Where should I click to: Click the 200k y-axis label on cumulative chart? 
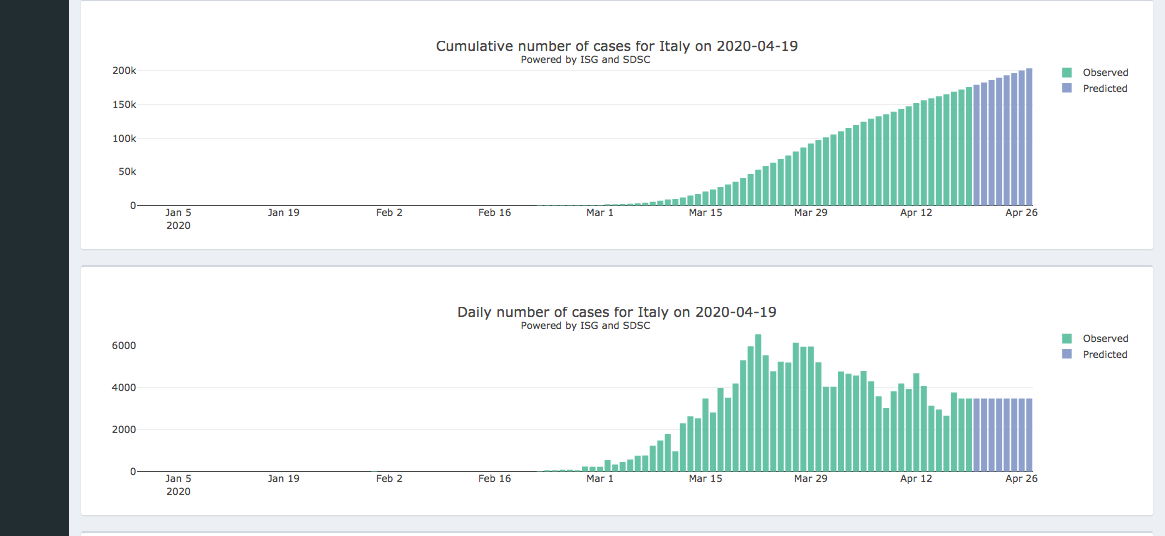click(x=124, y=71)
